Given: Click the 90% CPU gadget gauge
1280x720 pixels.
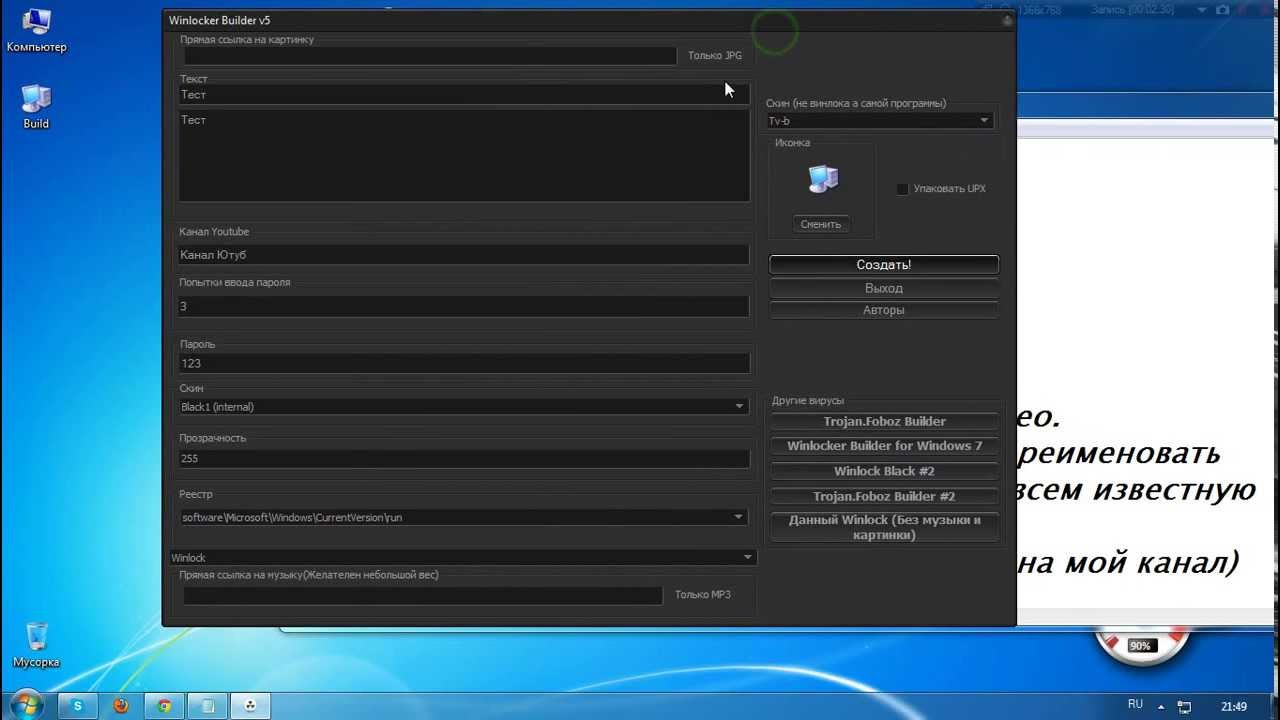Looking at the screenshot, I should coord(1140,645).
